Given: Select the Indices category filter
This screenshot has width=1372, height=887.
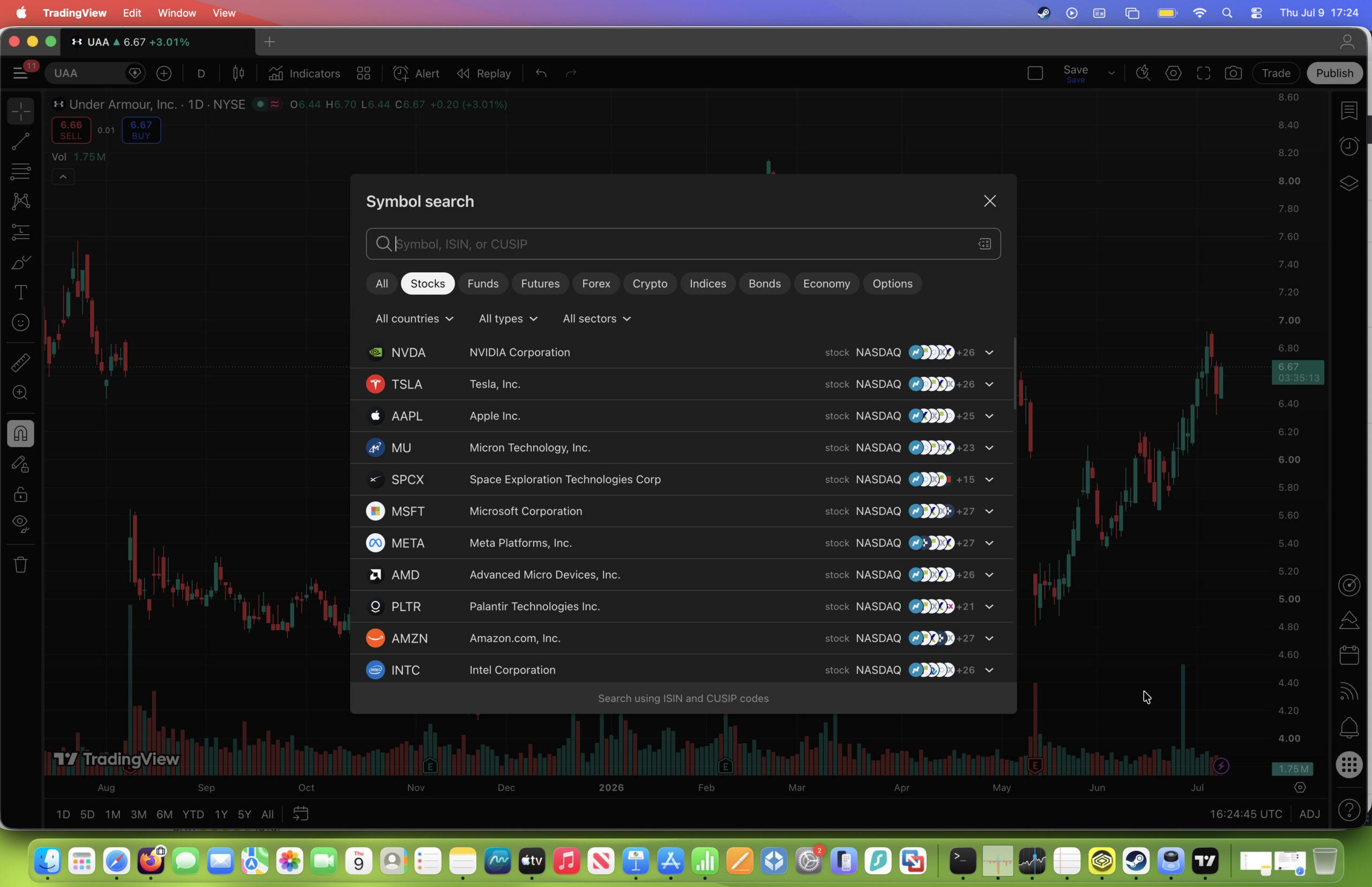Looking at the screenshot, I should (x=707, y=284).
